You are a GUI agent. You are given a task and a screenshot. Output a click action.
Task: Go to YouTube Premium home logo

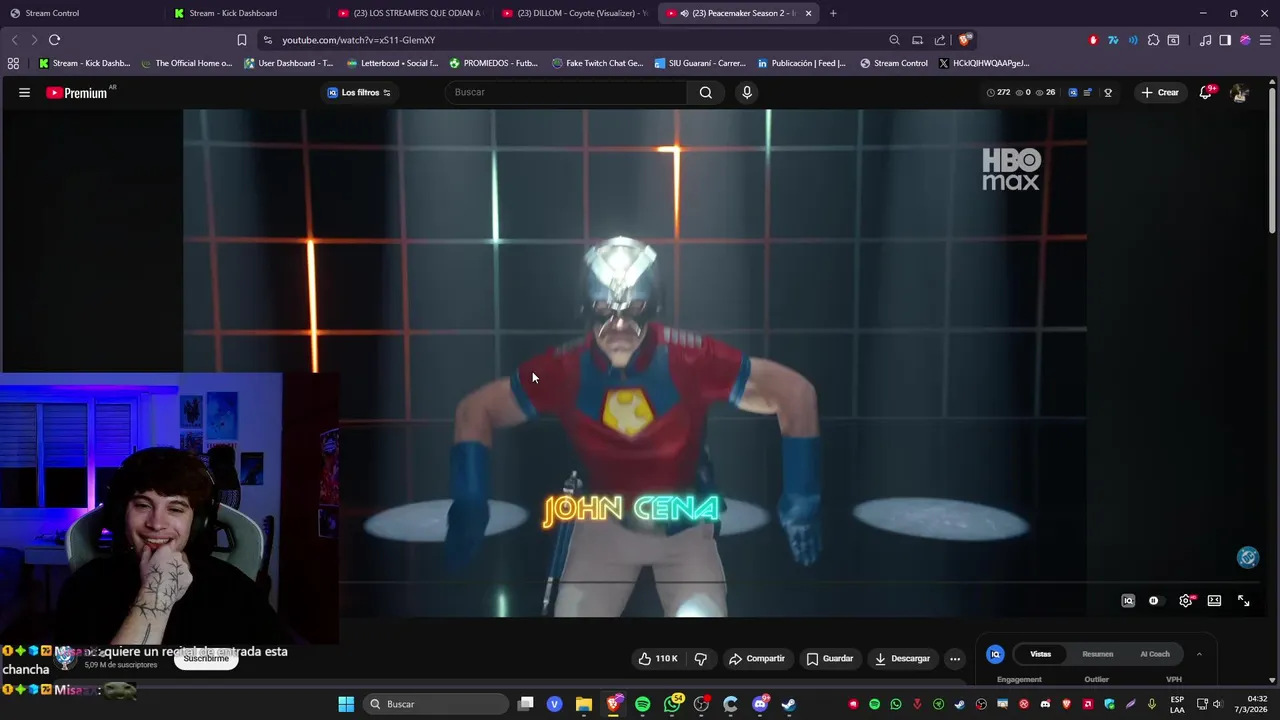click(78, 92)
